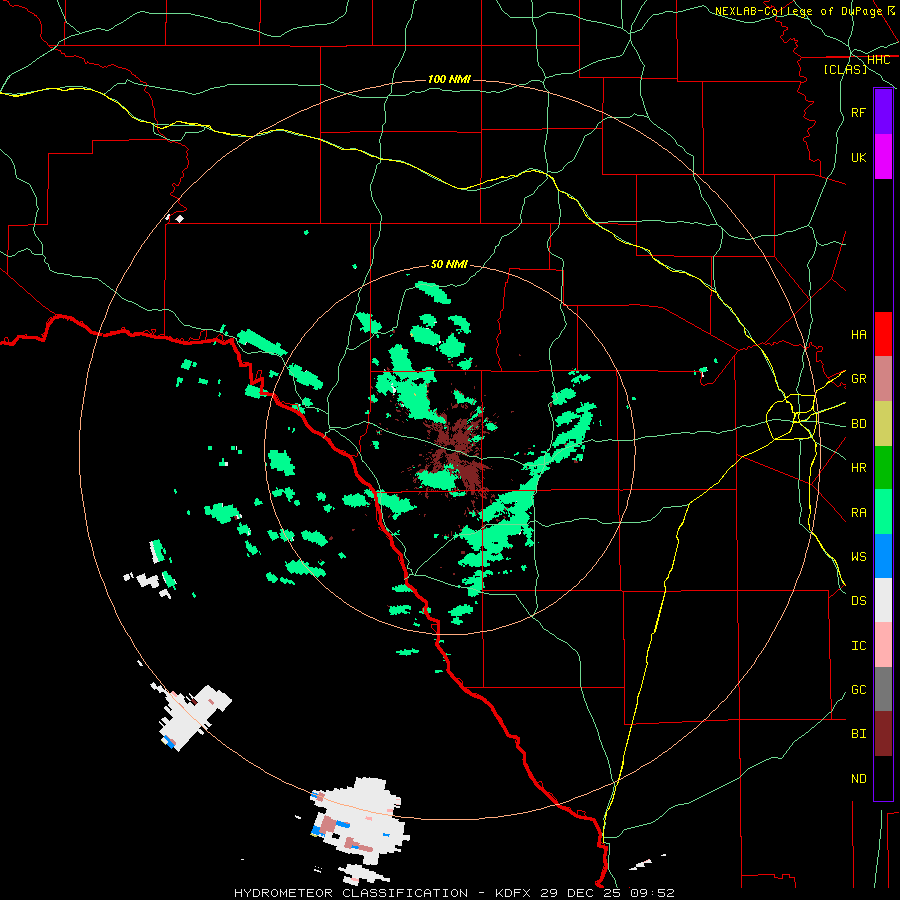Click the WS legend label
Image resolution: width=900 pixels, height=900 pixels.
click(x=858, y=557)
